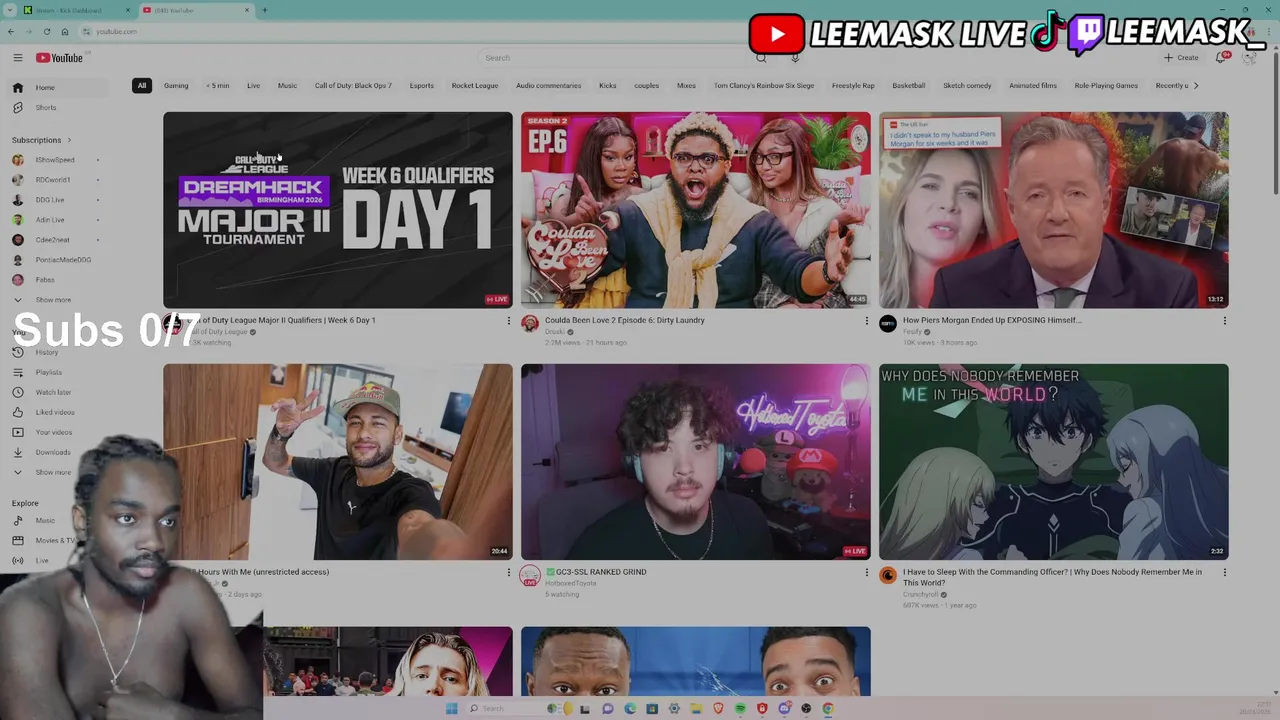Image resolution: width=1280 pixels, height=720 pixels.
Task: Open options for Coulda Been Love video
Action: (x=866, y=321)
